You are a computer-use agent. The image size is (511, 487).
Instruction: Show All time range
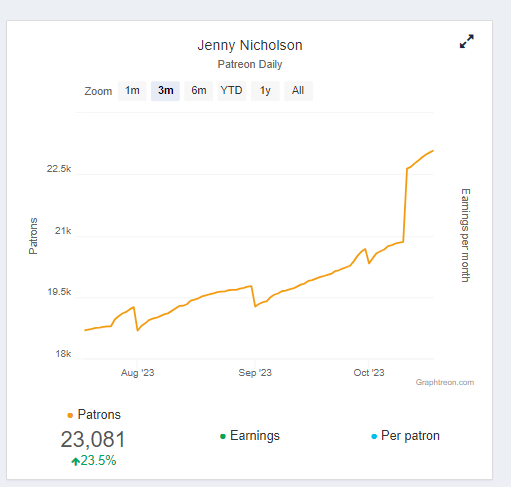[x=298, y=91]
